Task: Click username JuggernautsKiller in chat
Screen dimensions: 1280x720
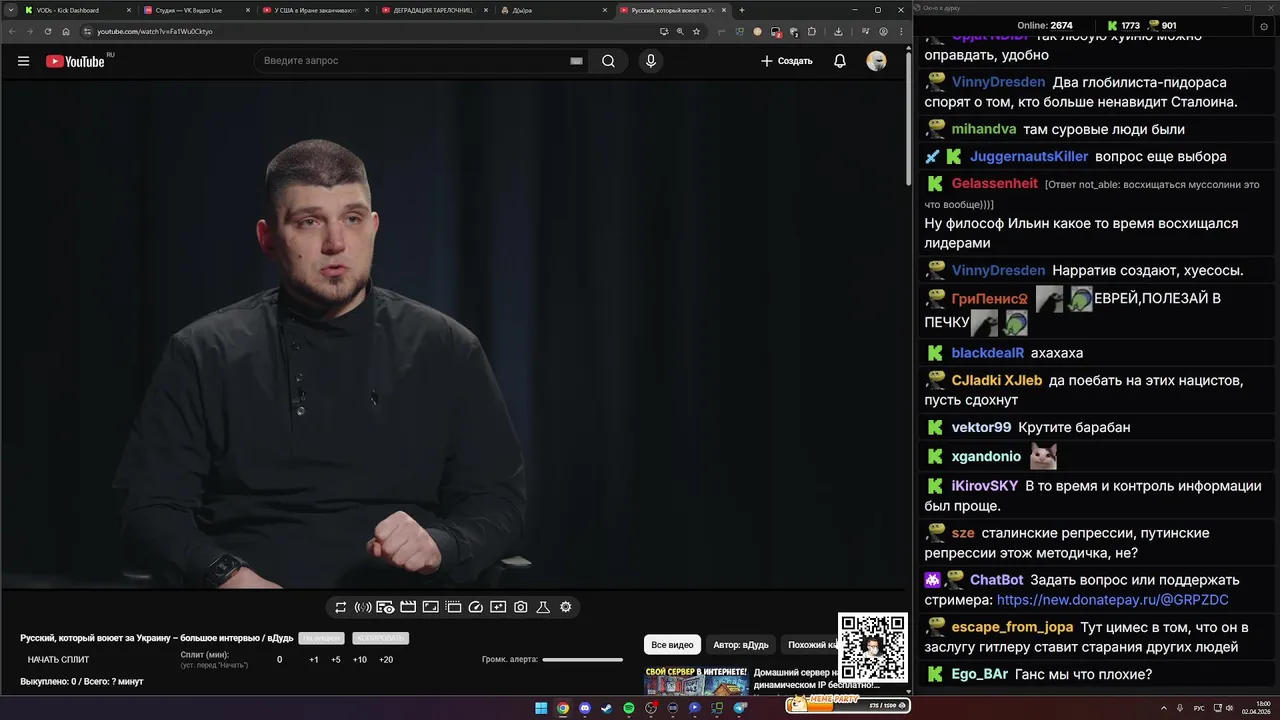Action: point(1029,157)
